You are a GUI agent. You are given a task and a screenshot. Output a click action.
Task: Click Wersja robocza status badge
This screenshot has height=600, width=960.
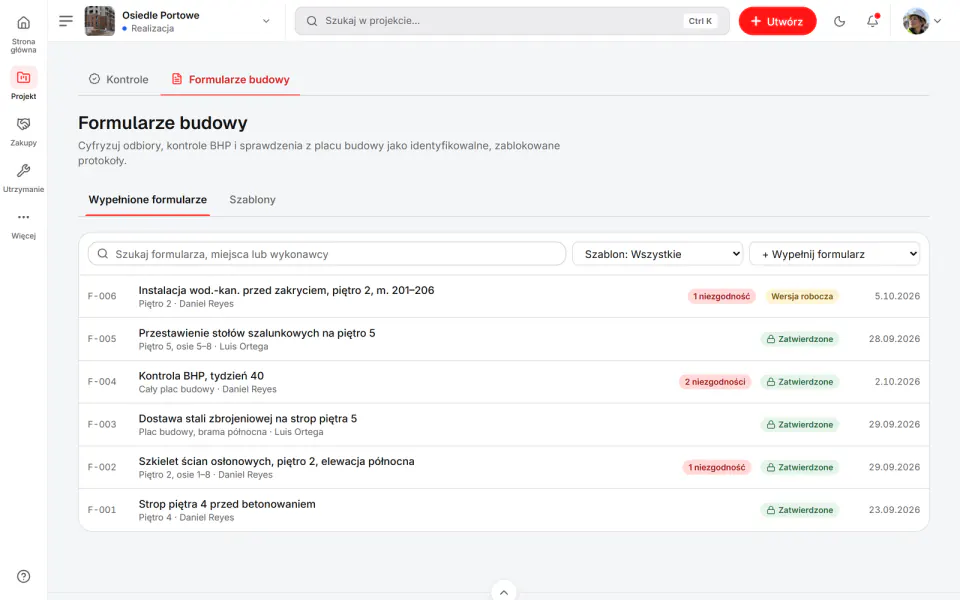[x=801, y=296]
